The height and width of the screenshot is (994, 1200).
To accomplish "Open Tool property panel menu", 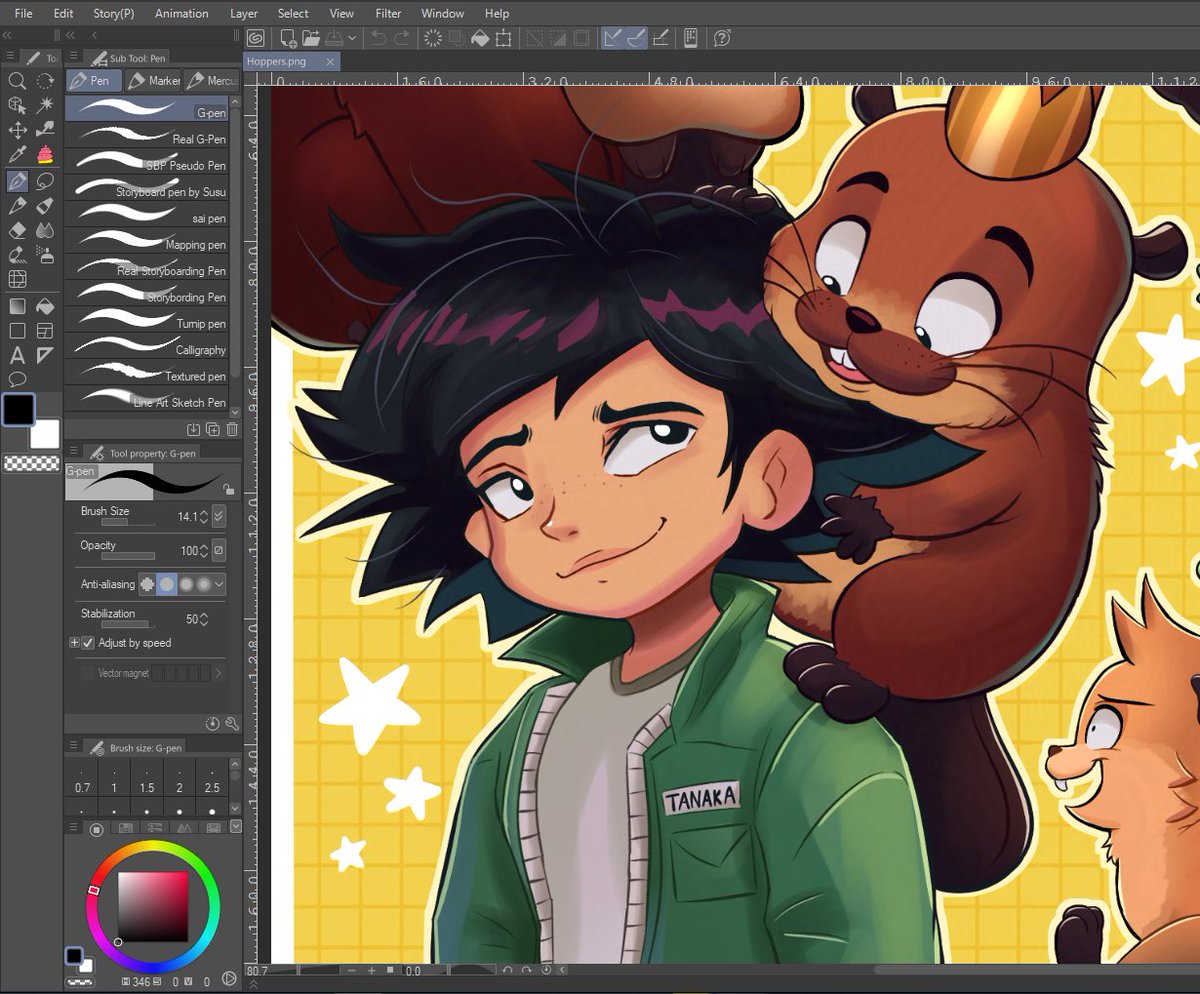I will pyautogui.click(x=74, y=452).
